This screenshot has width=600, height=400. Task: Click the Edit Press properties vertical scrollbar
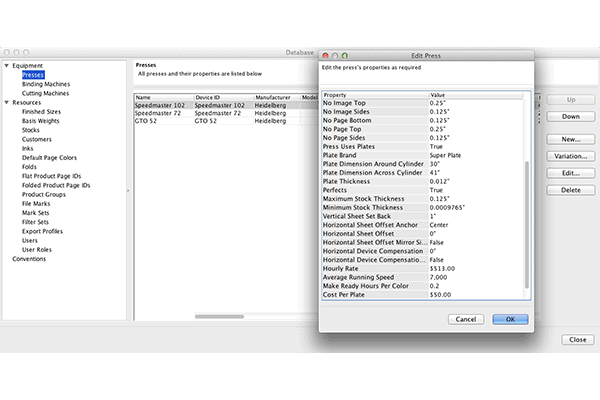[527, 224]
